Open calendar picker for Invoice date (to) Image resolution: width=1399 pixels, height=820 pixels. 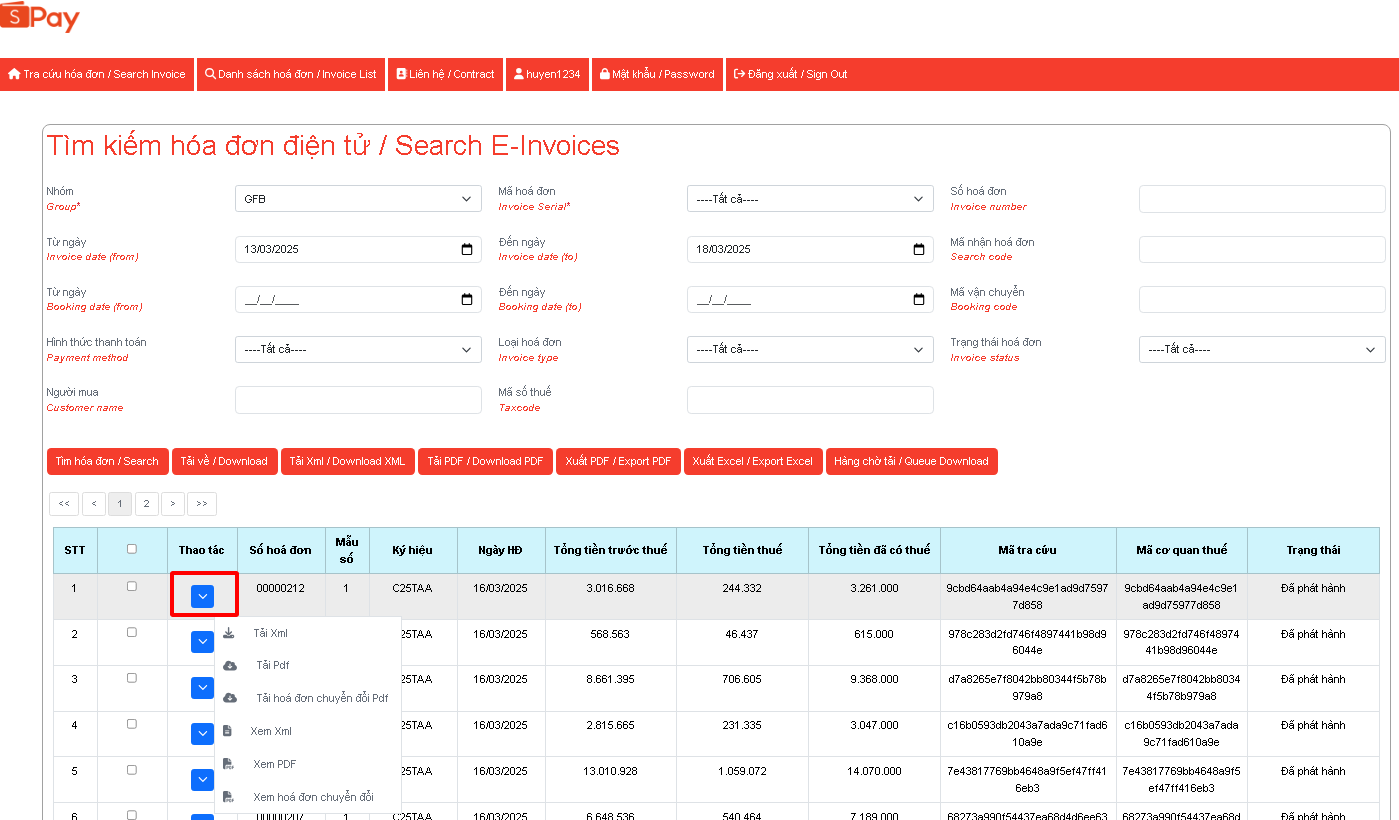pos(919,249)
